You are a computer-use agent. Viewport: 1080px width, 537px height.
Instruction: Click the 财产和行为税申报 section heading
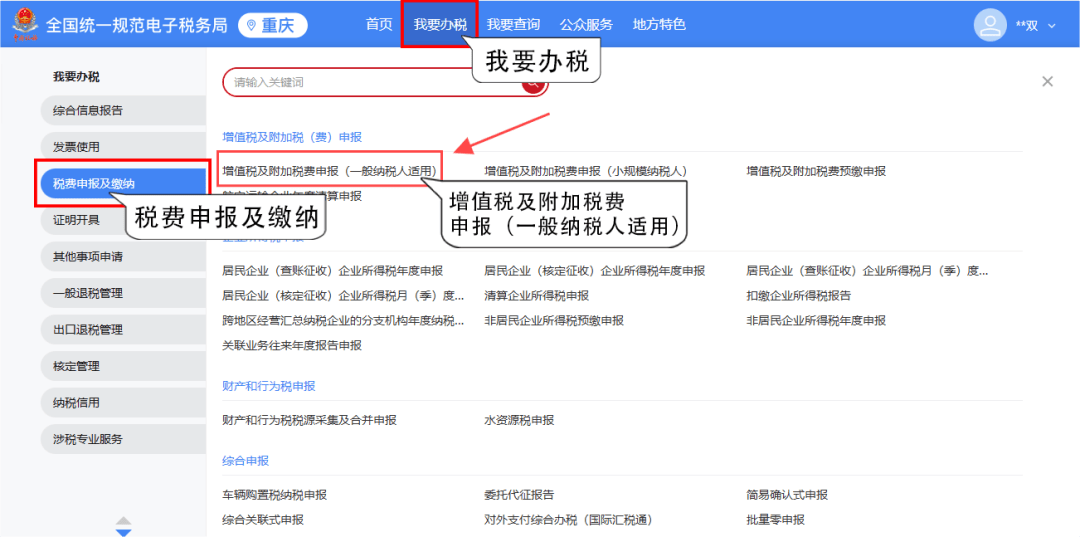coord(269,386)
